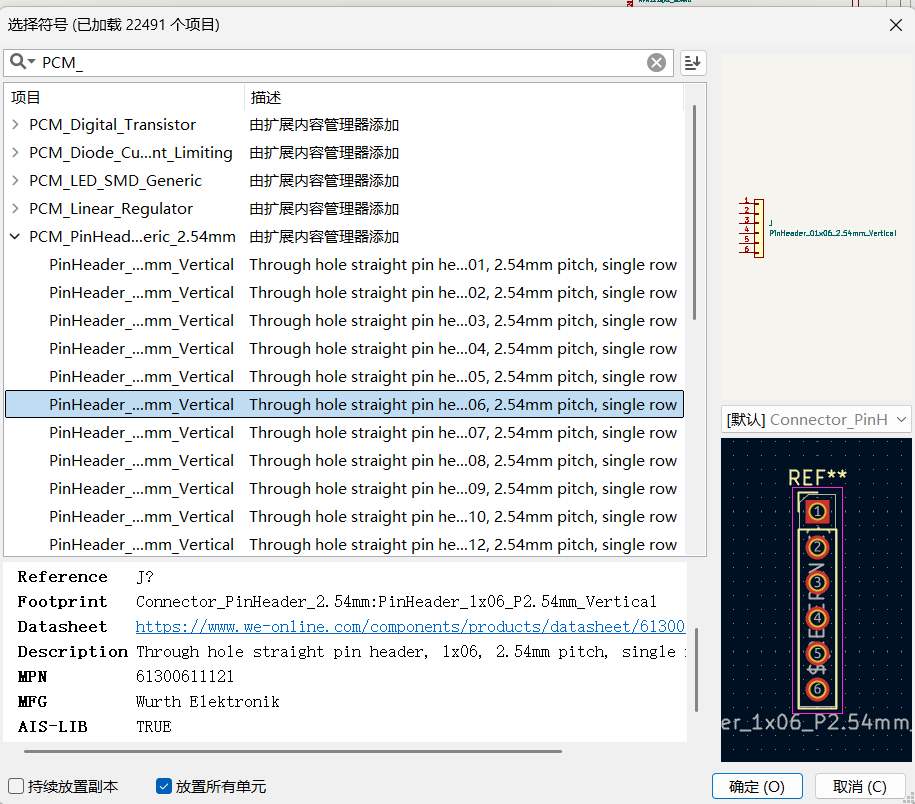915x804 pixels.
Task: Click the footprint preview image
Action: click(816, 600)
